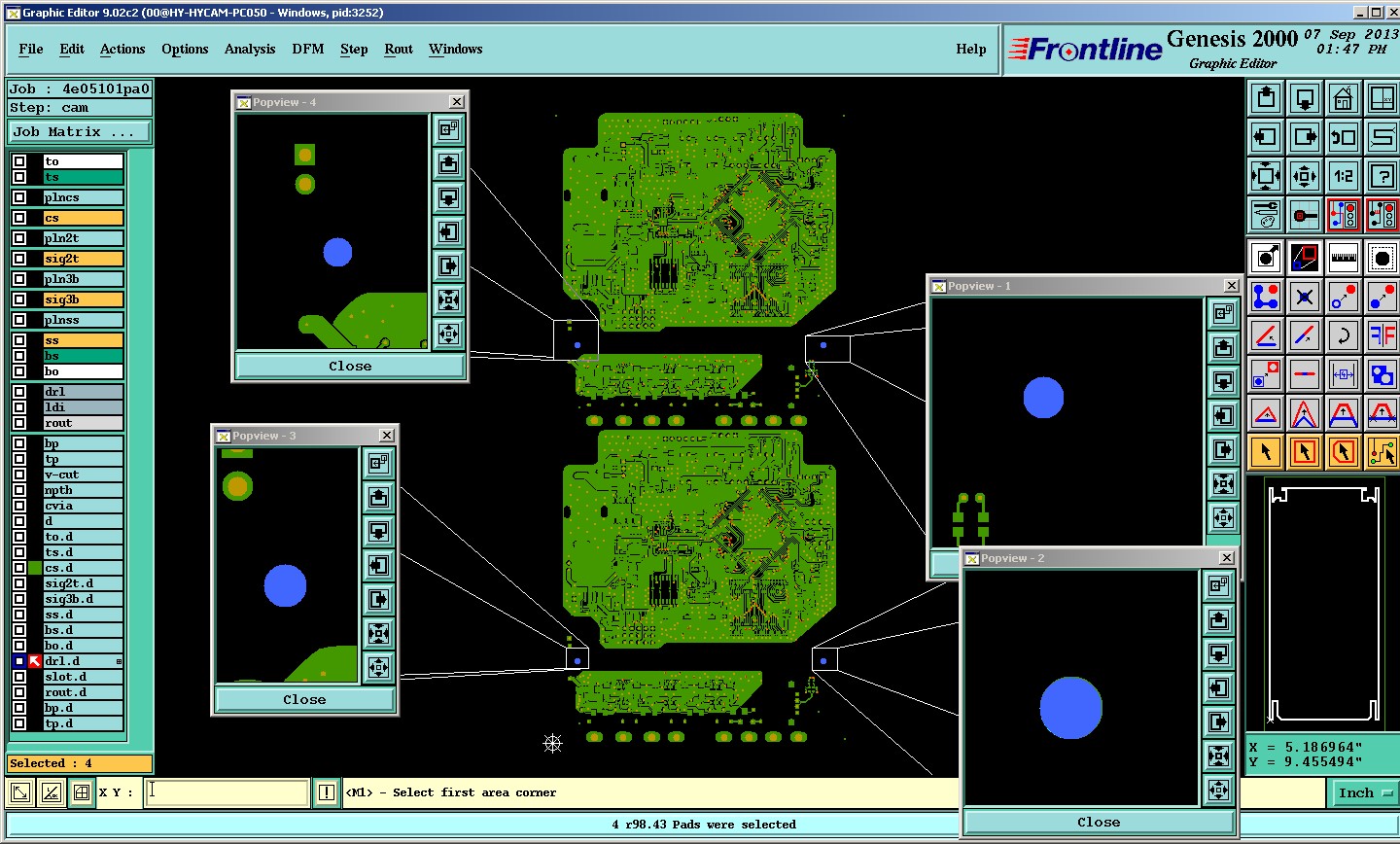The image size is (1400, 844).
Task: Toggle the checkbox for layer drl
Action: coord(19,392)
